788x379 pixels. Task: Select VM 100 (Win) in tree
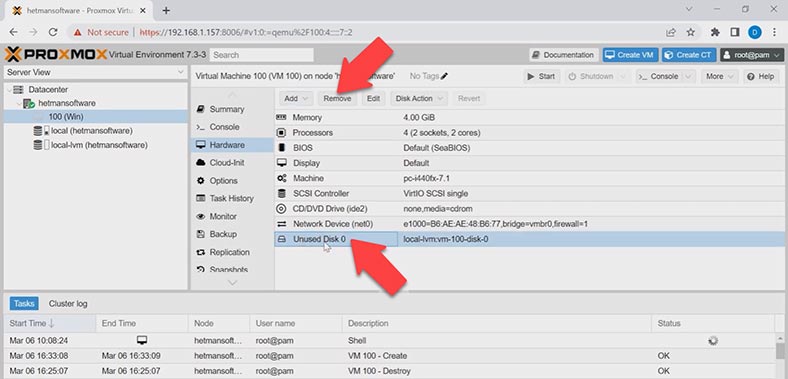[95, 117]
